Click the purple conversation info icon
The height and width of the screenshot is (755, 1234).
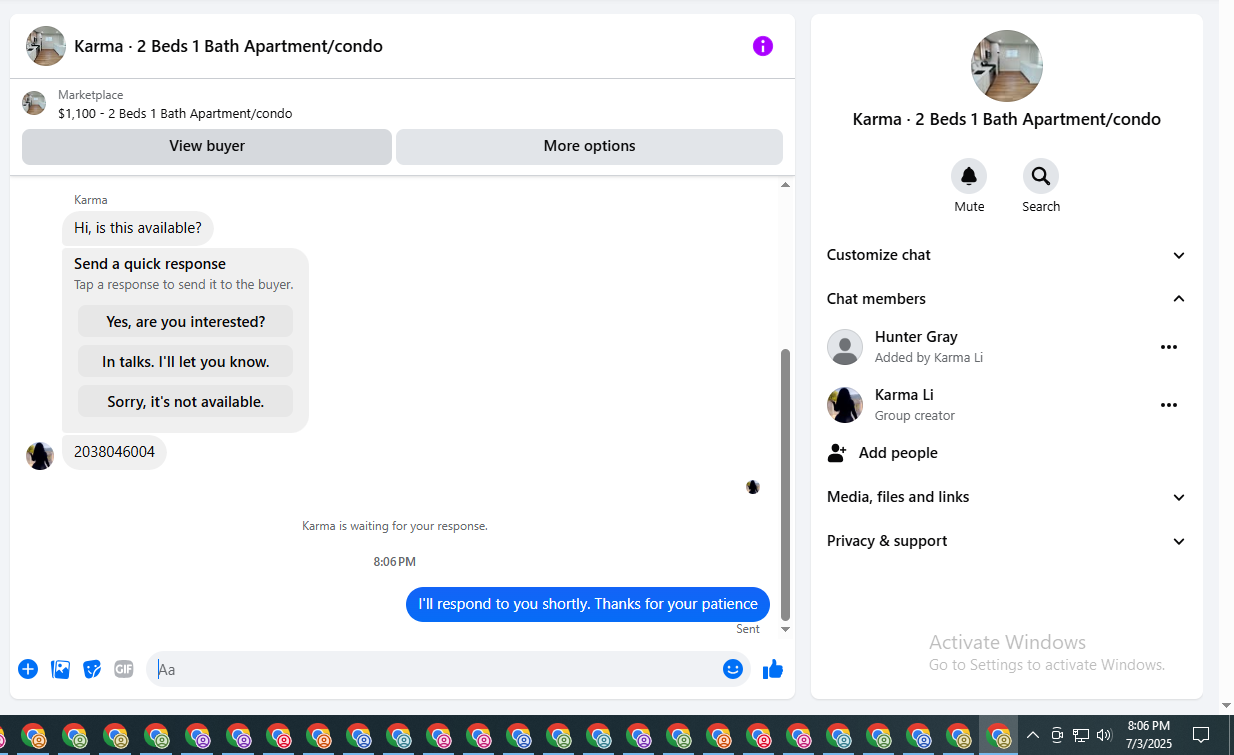(x=763, y=46)
